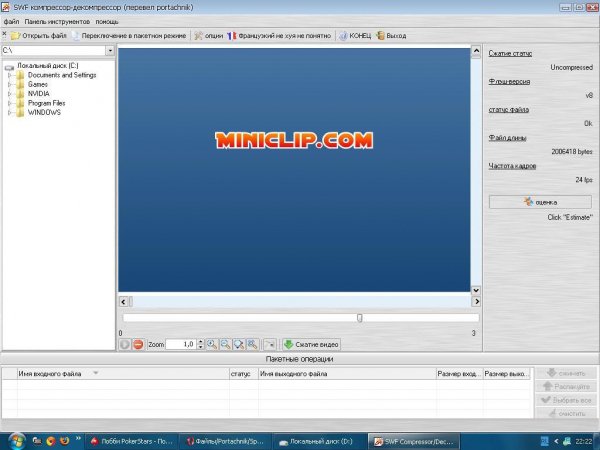Viewport: 600px width, 450px height.
Task: Expand the Games folder node
Action: pyautogui.click(x=10, y=84)
